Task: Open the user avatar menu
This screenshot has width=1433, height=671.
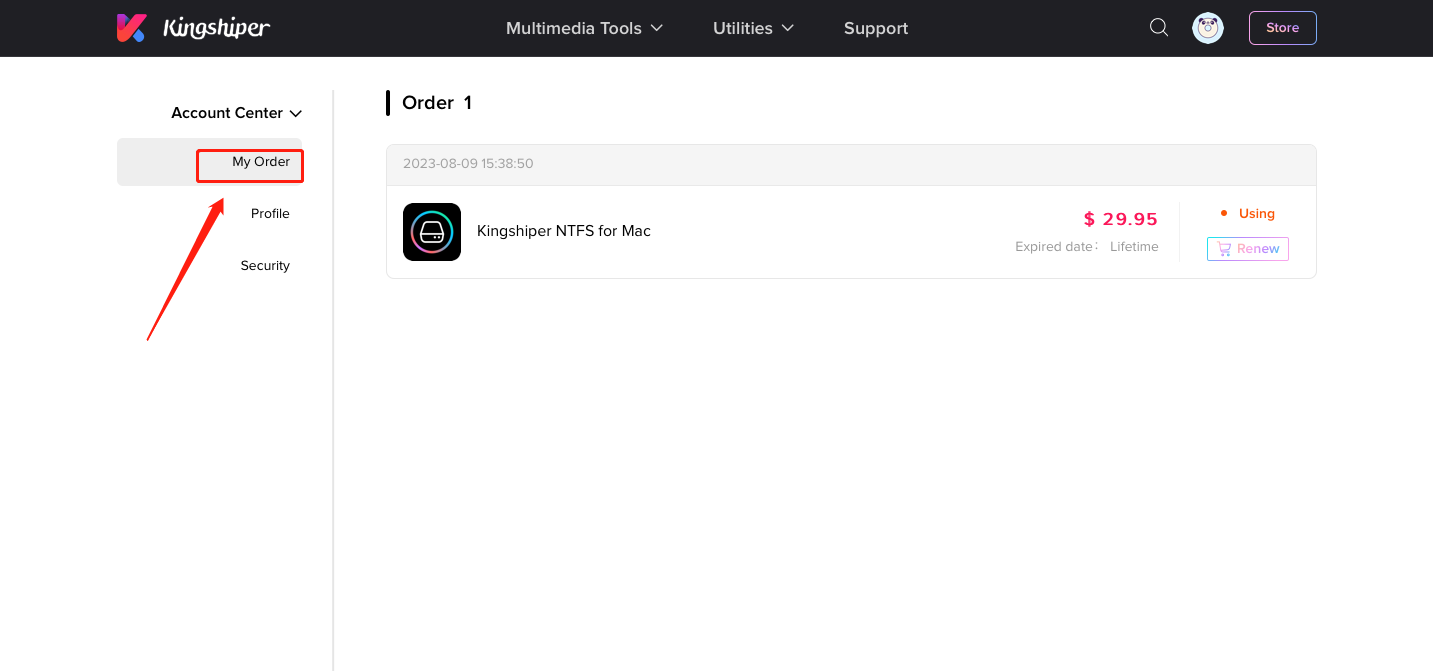Action: 1208,28
